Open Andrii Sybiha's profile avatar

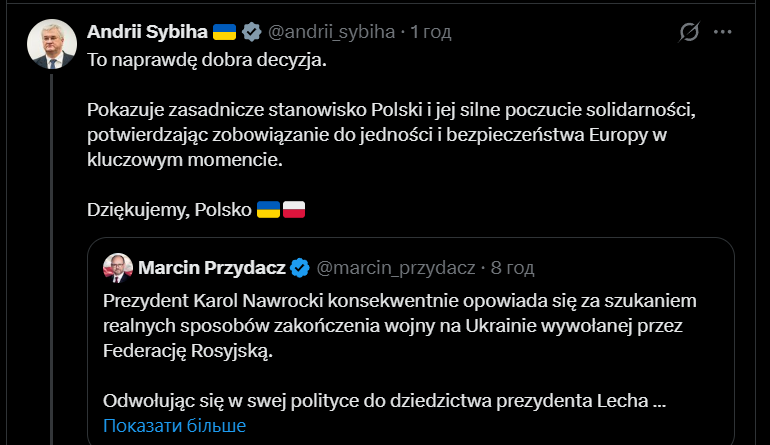(49, 47)
